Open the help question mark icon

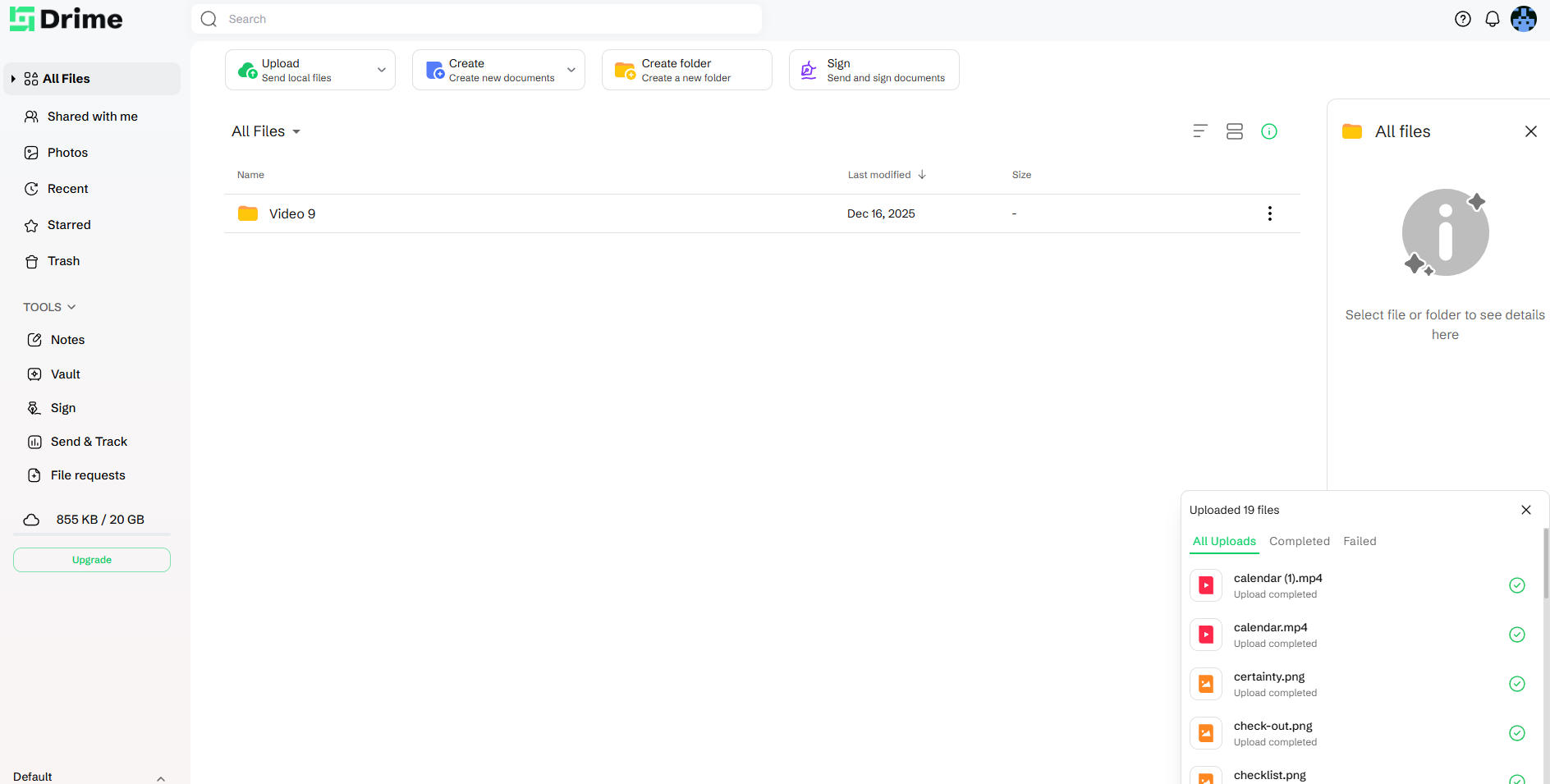1462,19
